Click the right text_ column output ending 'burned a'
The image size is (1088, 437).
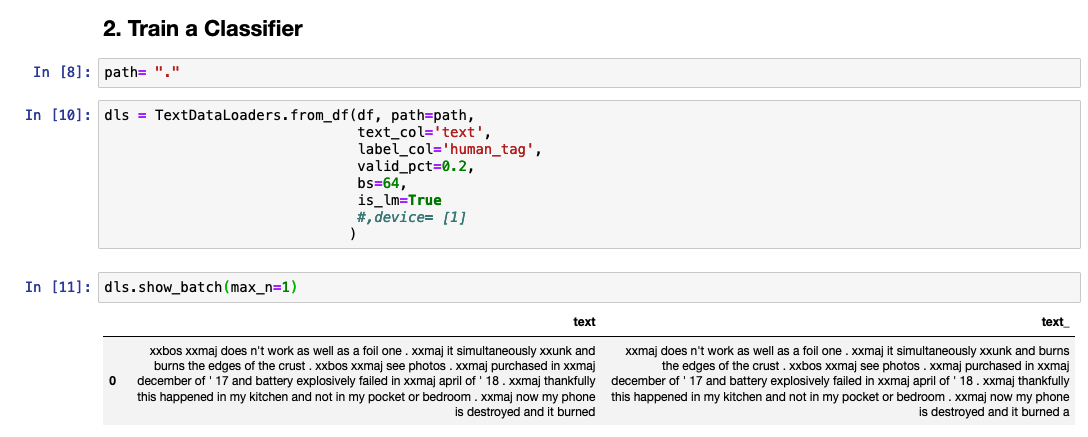(840, 380)
